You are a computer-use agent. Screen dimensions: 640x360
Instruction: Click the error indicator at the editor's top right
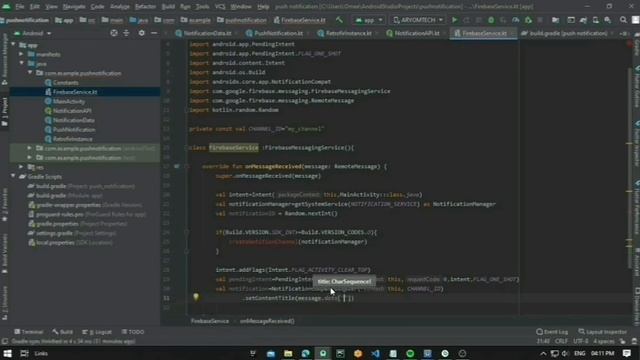point(630,43)
